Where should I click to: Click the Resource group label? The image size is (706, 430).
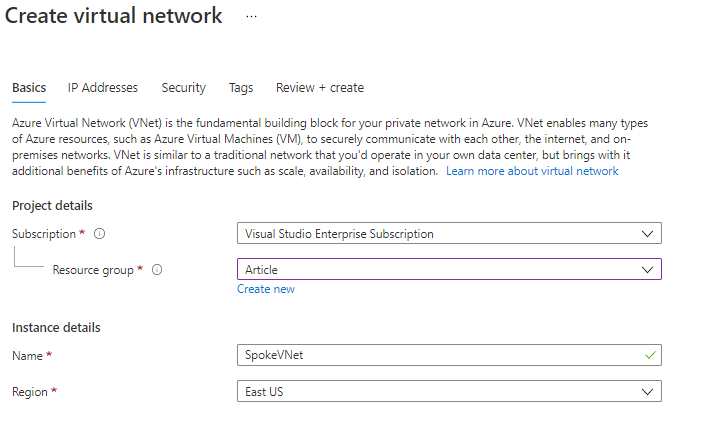click(x=94, y=270)
